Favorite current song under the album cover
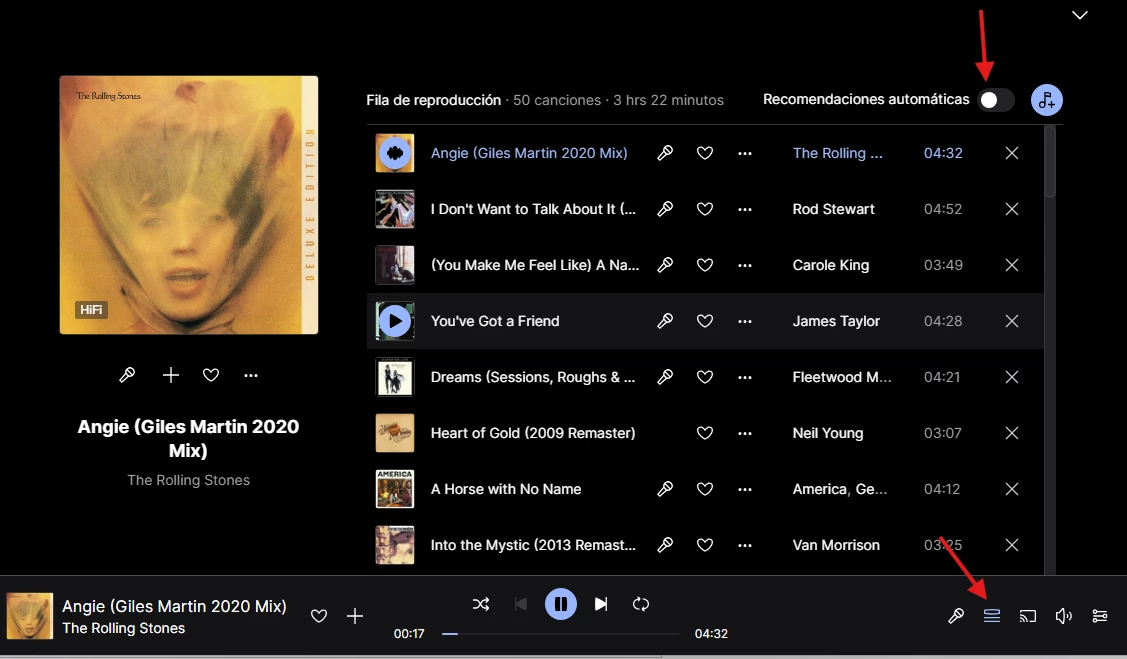 click(x=211, y=375)
